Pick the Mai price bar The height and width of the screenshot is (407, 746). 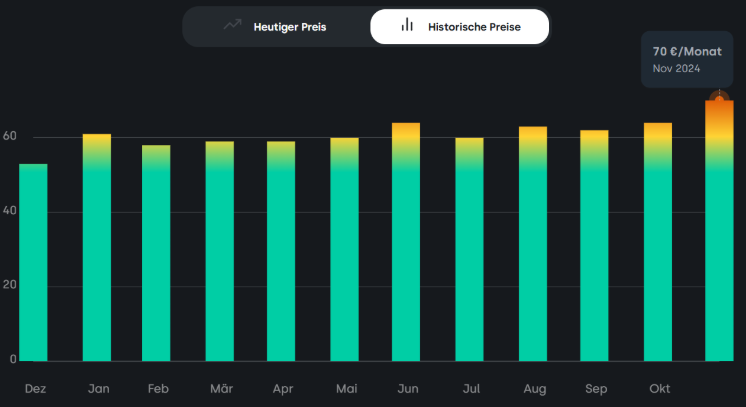click(x=344, y=249)
